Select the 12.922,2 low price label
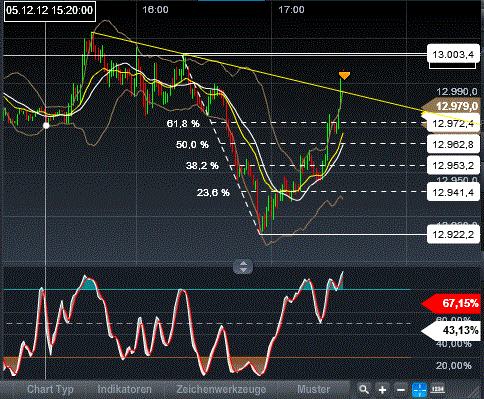The height and width of the screenshot is (399, 484). click(x=453, y=234)
